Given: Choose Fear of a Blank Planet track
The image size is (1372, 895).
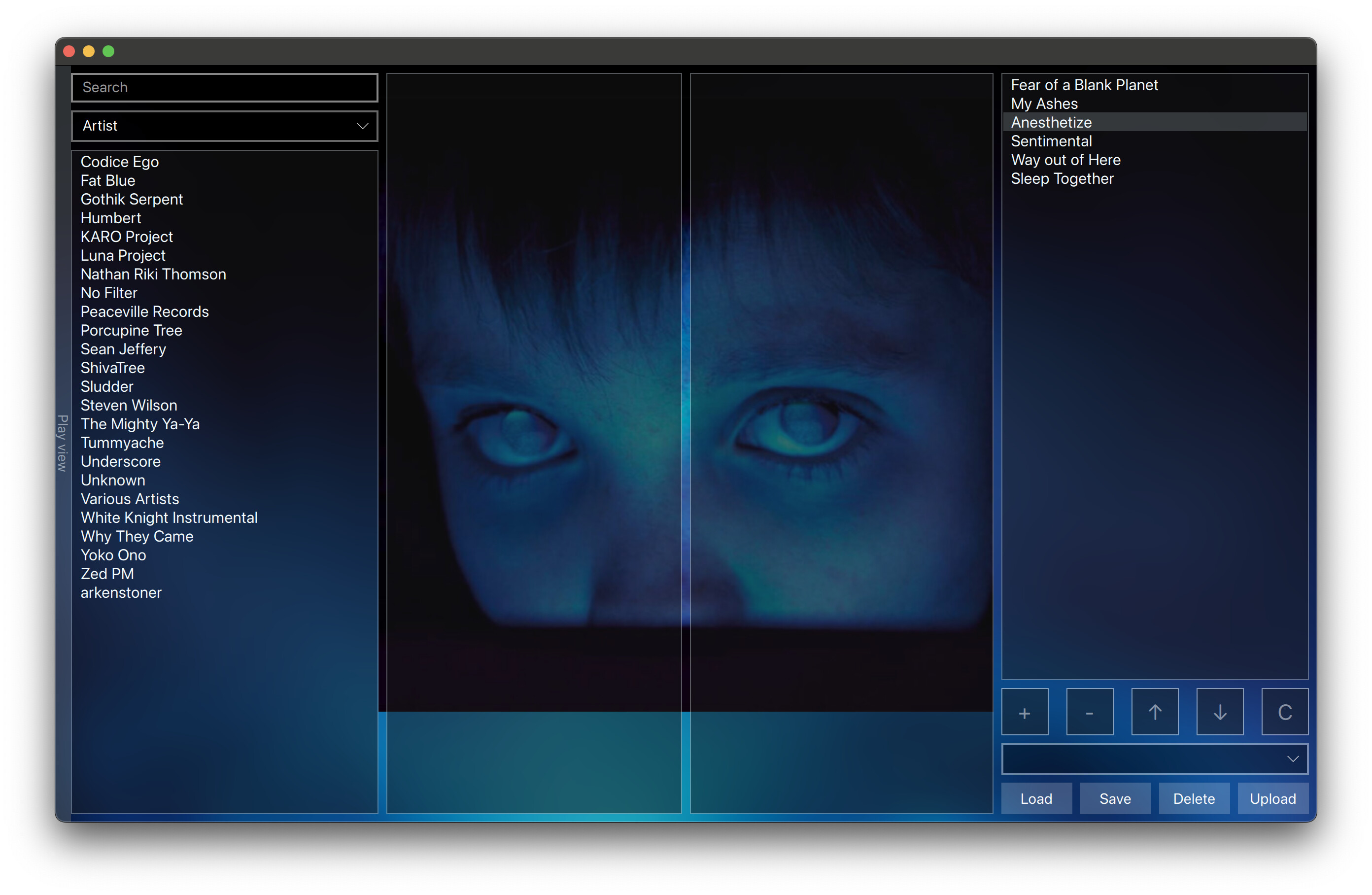Looking at the screenshot, I should [1084, 85].
